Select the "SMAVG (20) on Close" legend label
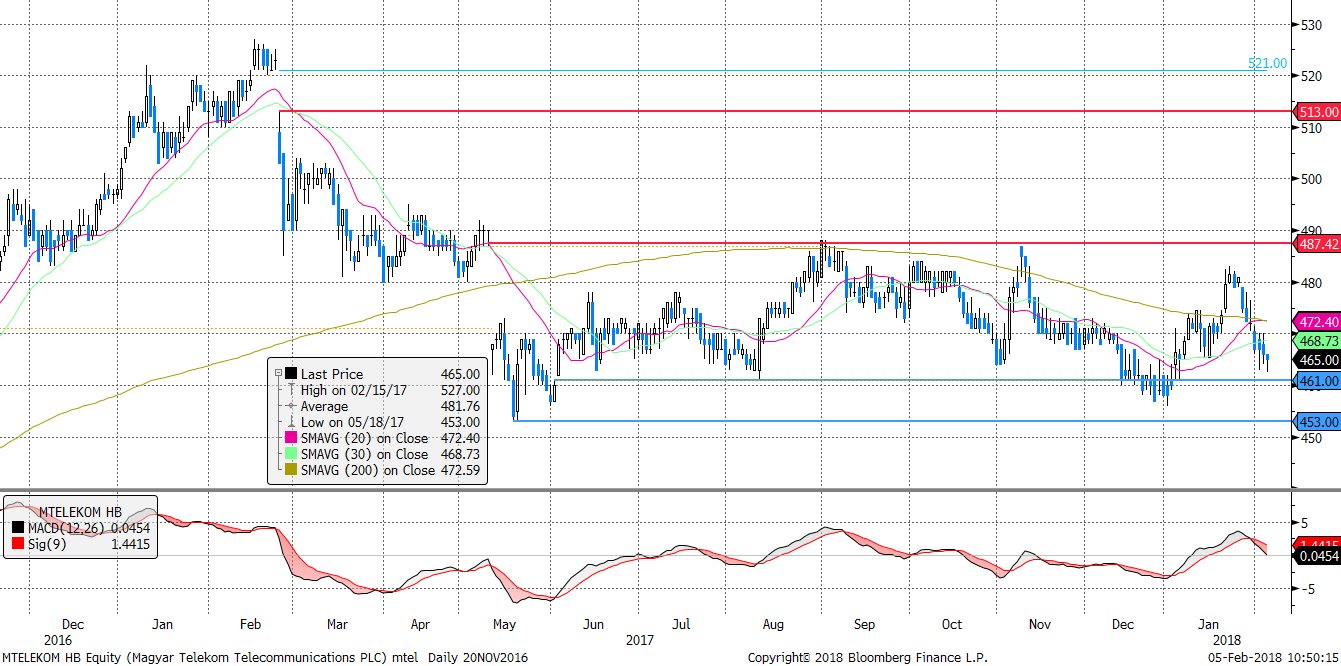This screenshot has height=666, width=1341. 364,438
